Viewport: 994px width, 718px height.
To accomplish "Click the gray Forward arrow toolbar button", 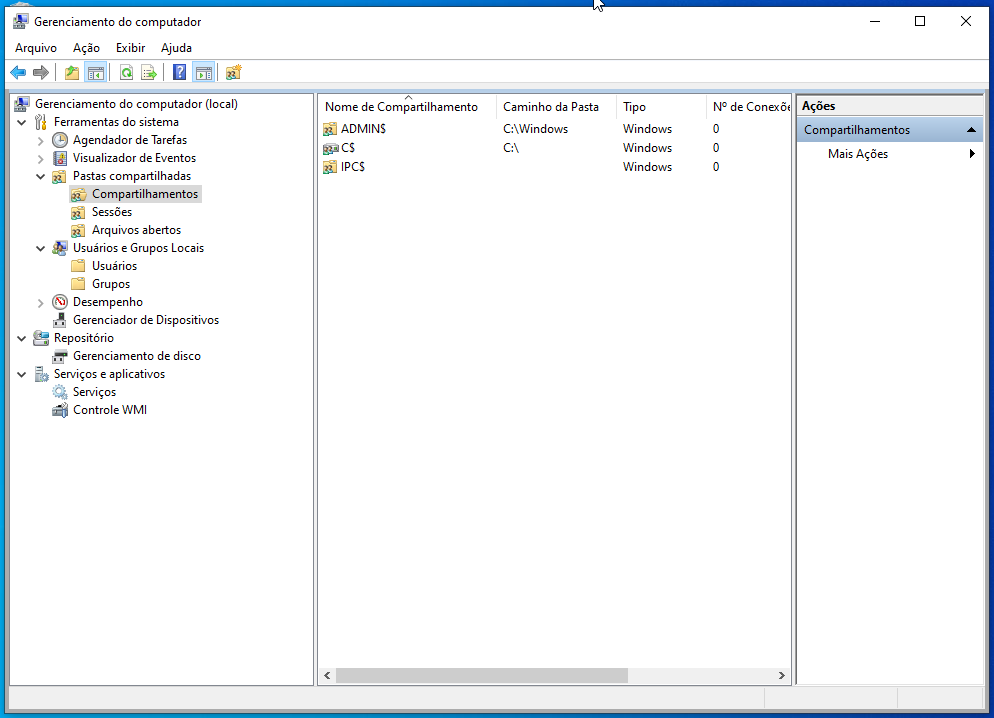I will pos(41,73).
